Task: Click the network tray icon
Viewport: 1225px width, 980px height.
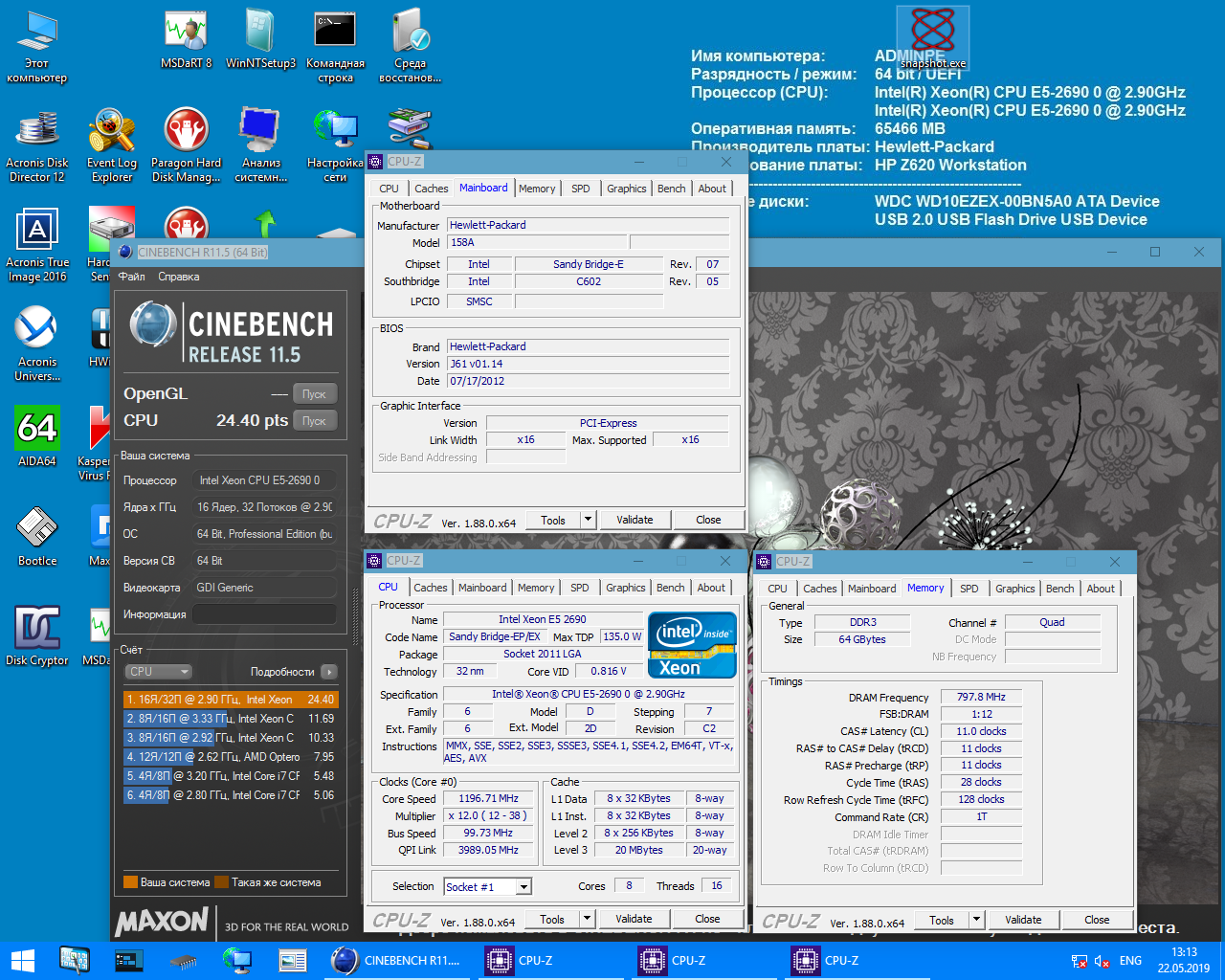Action: [1079, 961]
